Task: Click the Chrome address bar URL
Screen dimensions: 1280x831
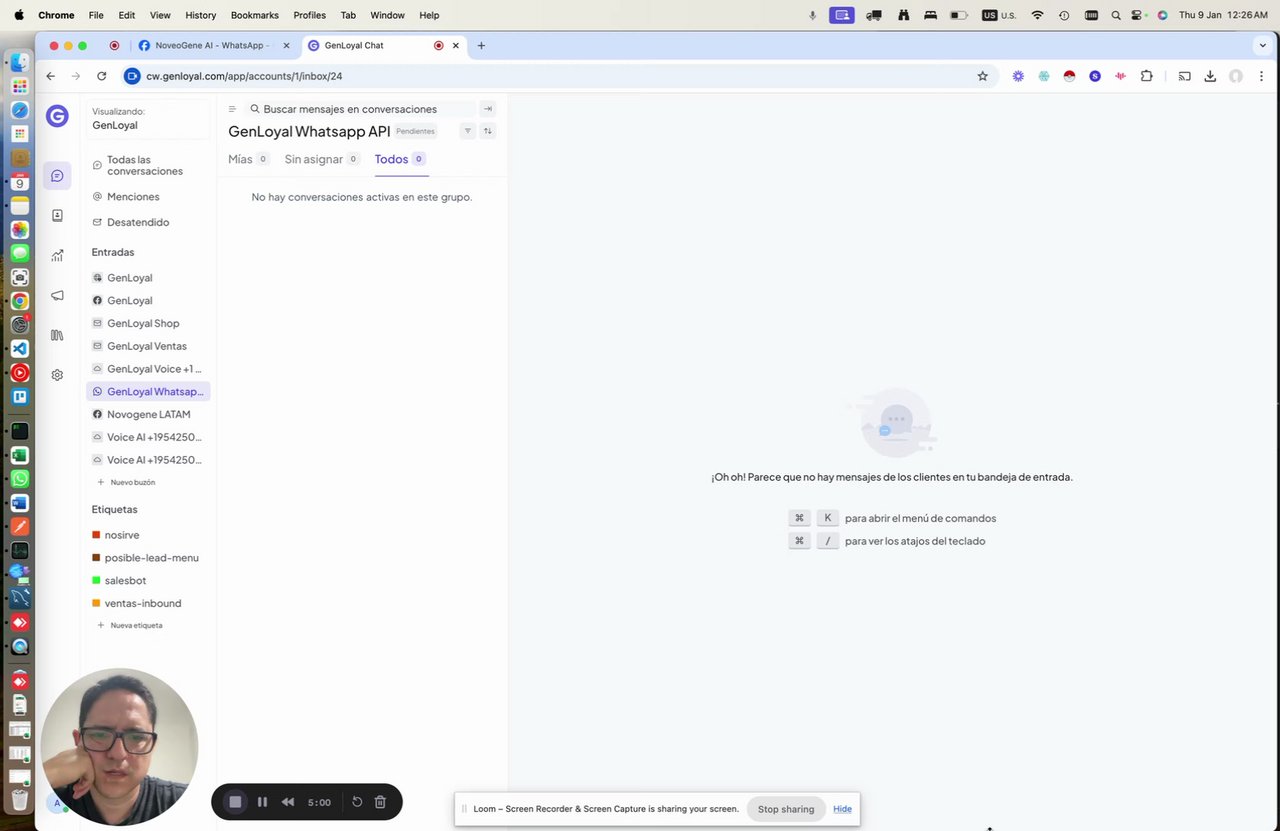Action: point(244,76)
